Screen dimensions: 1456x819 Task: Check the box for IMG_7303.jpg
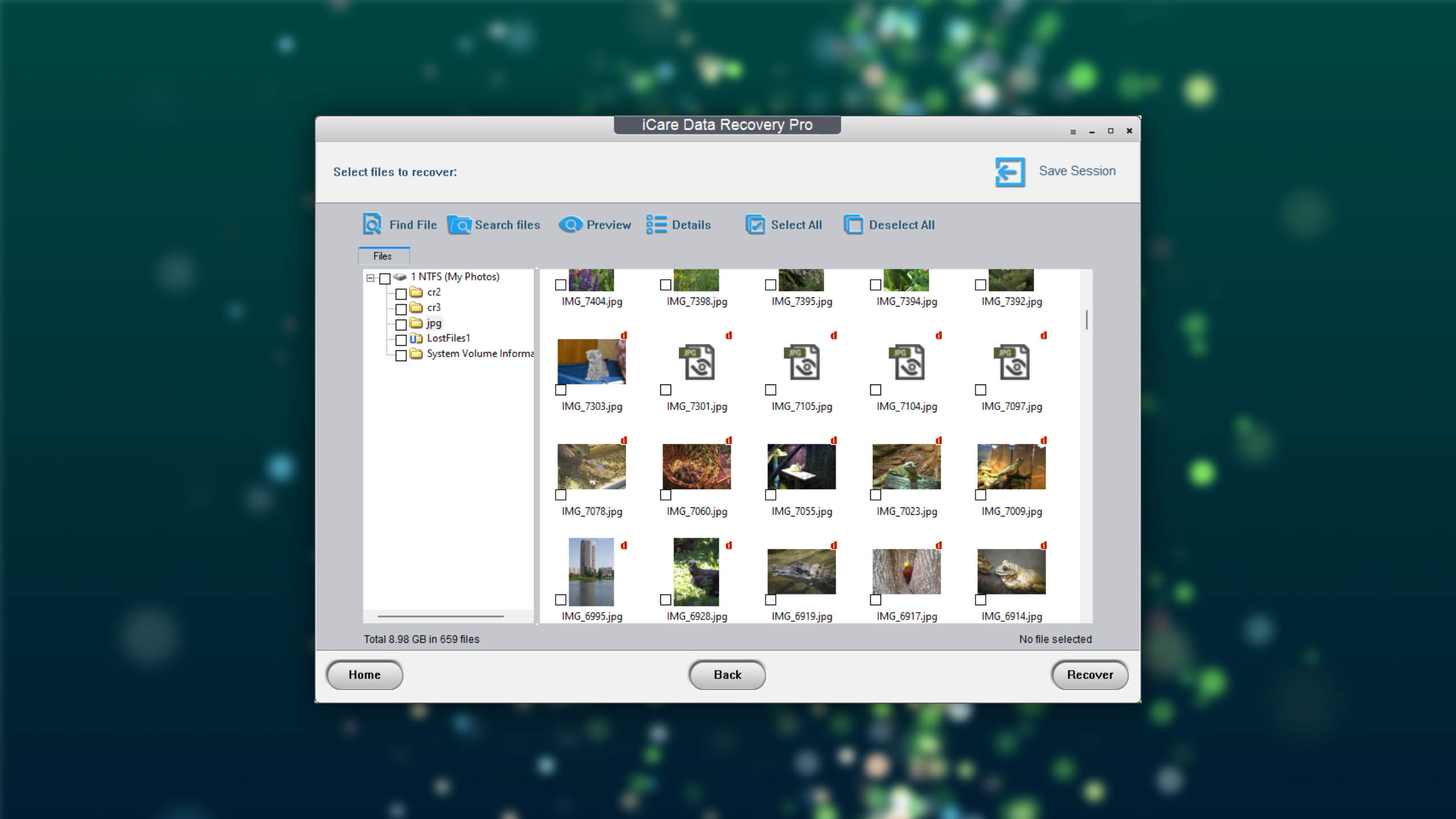click(561, 390)
